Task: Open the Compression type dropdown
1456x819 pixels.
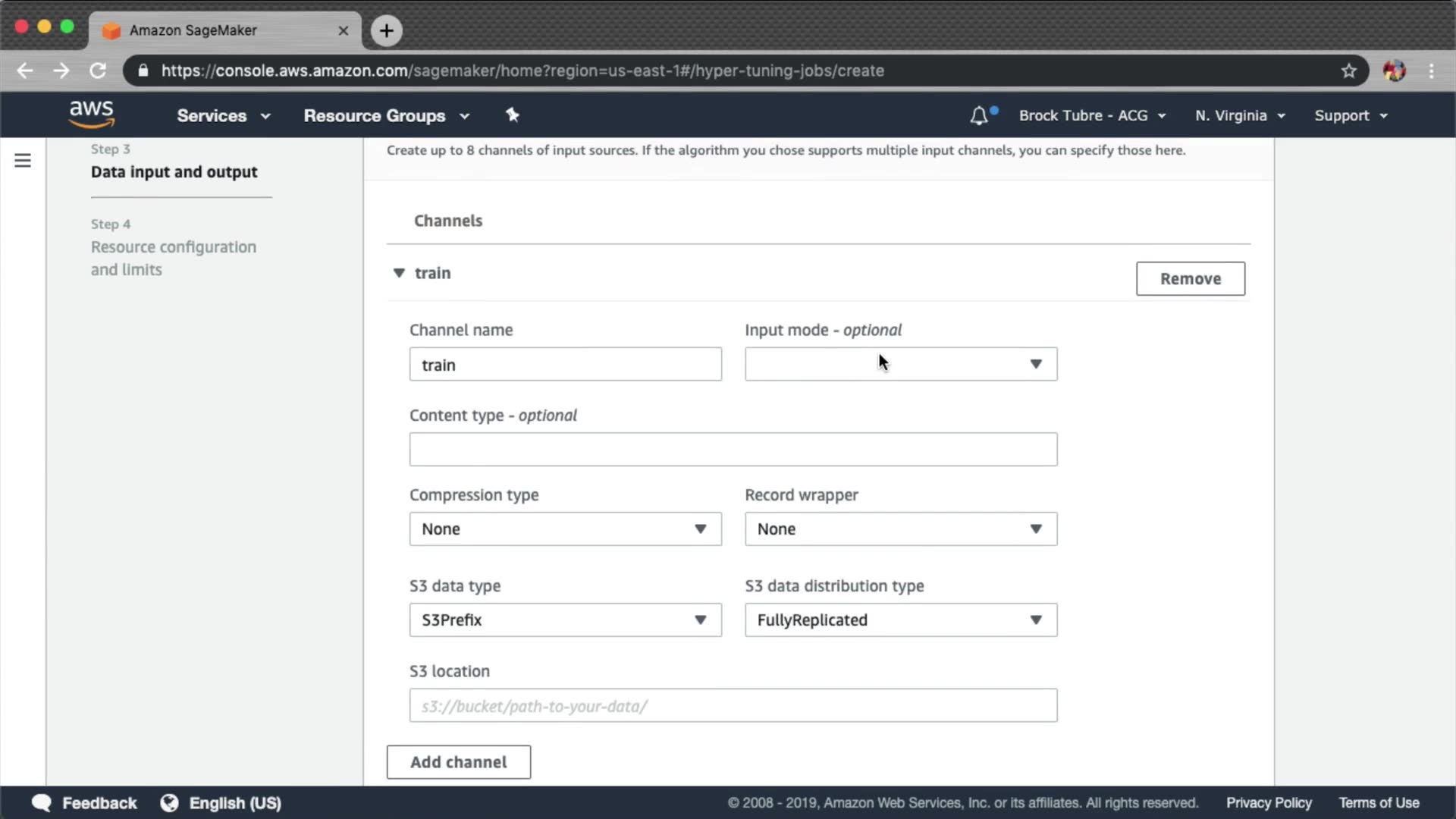Action: [x=565, y=529]
